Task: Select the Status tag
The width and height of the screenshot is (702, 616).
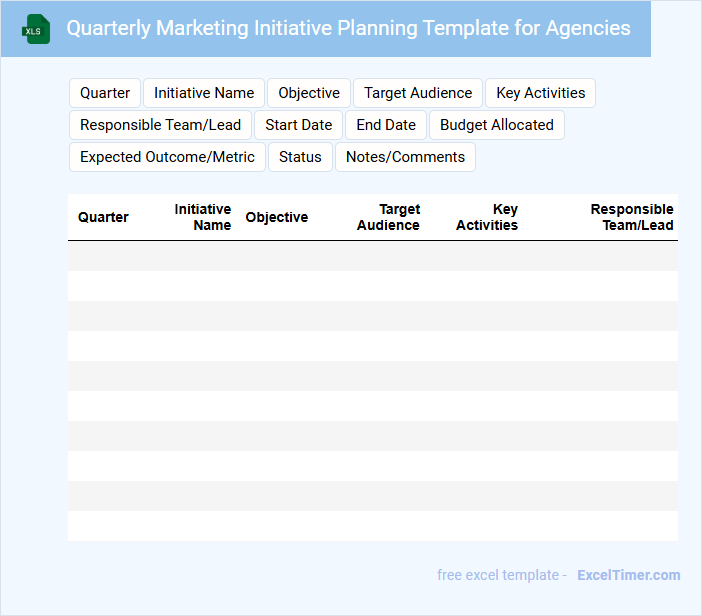Action: [300, 157]
